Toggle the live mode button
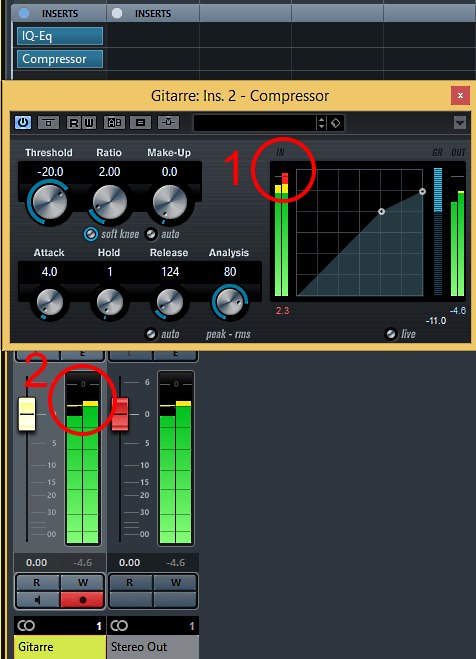Screen dimensions: 476x659 click(x=391, y=334)
